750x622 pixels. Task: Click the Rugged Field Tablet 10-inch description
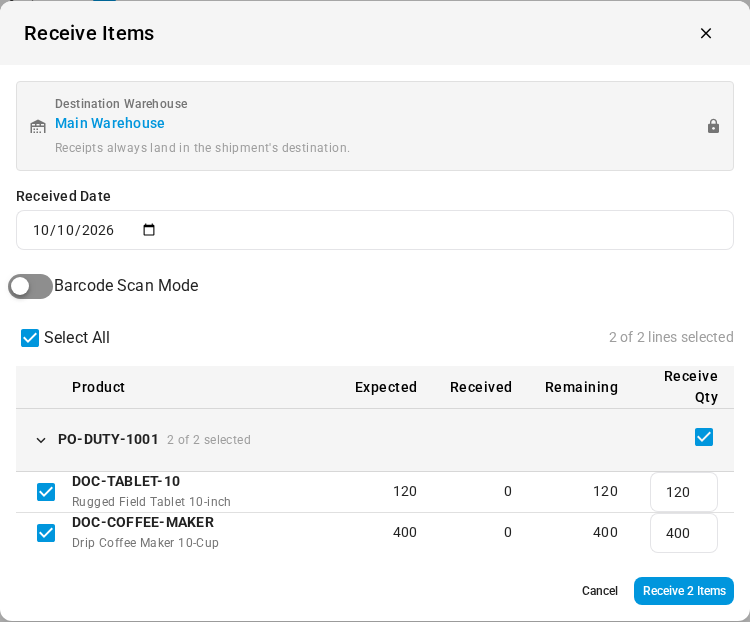[x=151, y=501]
